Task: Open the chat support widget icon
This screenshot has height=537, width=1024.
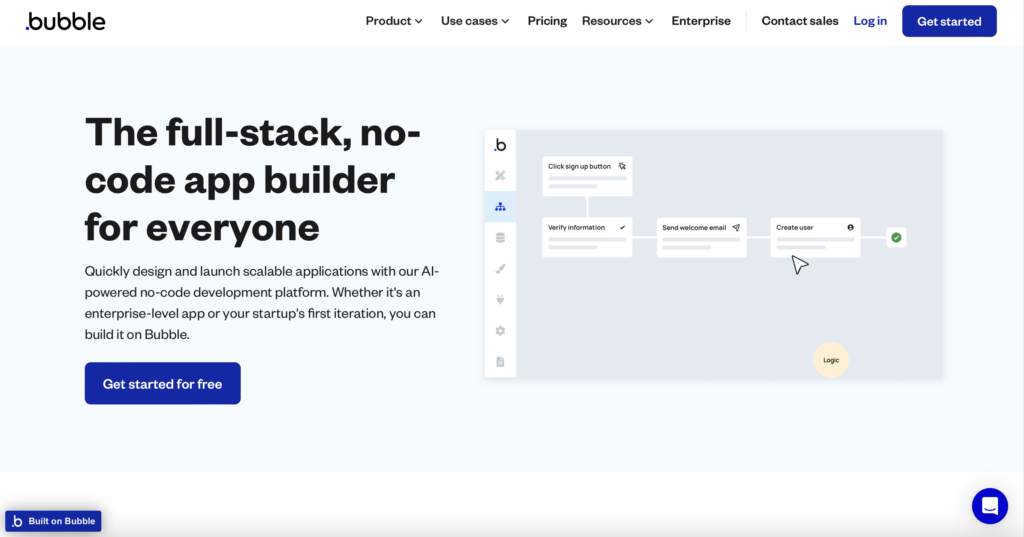Action: 989,506
